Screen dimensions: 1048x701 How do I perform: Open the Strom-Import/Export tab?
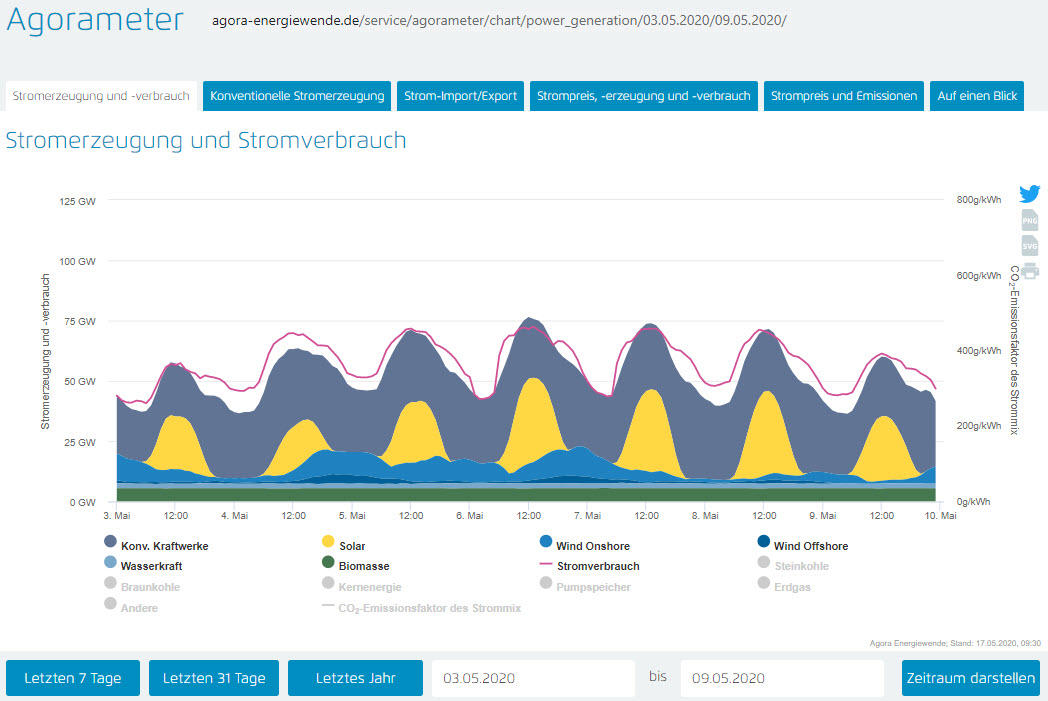pyautogui.click(x=460, y=96)
